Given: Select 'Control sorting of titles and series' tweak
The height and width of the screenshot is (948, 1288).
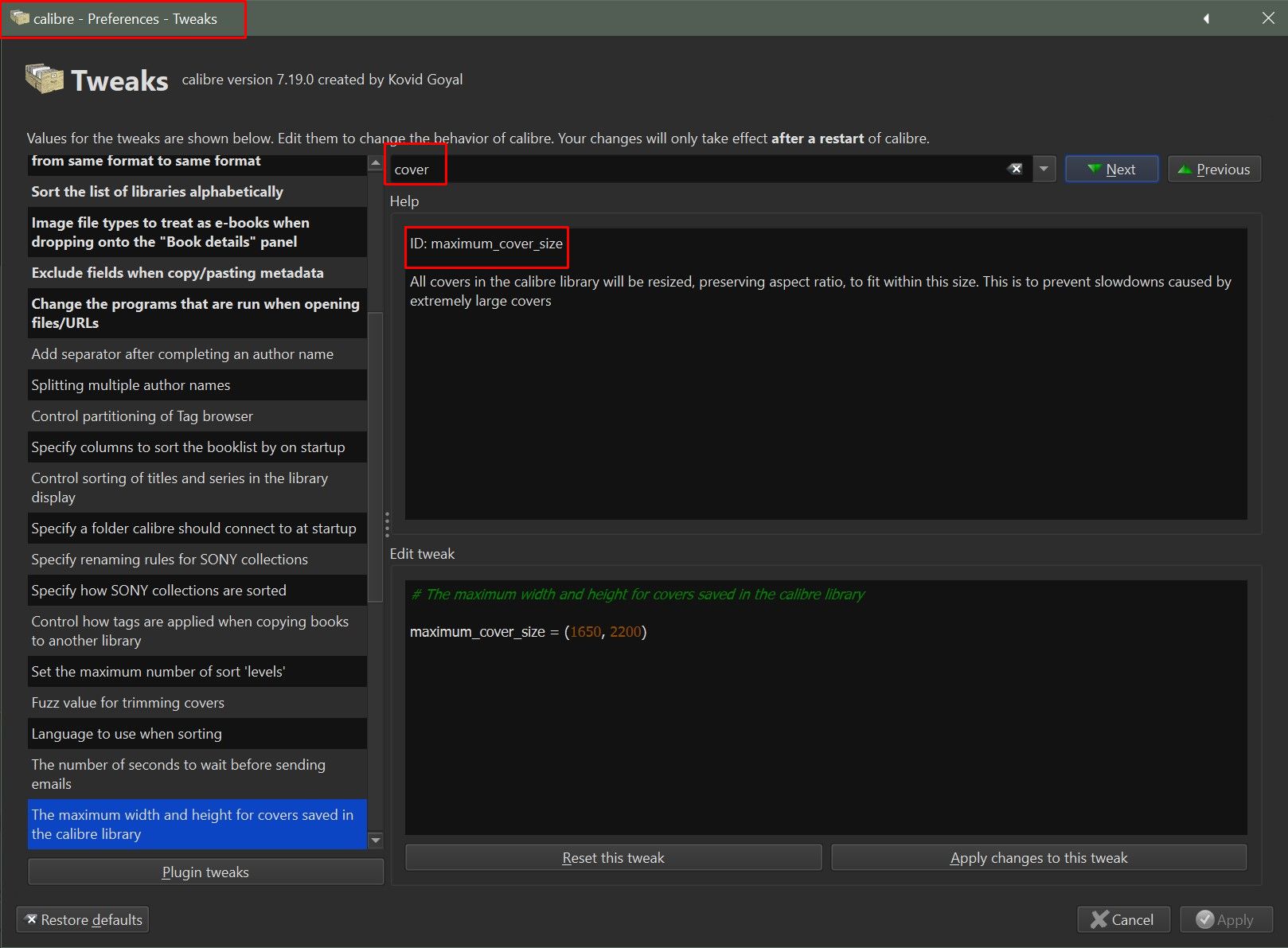Looking at the screenshot, I should click(x=197, y=488).
